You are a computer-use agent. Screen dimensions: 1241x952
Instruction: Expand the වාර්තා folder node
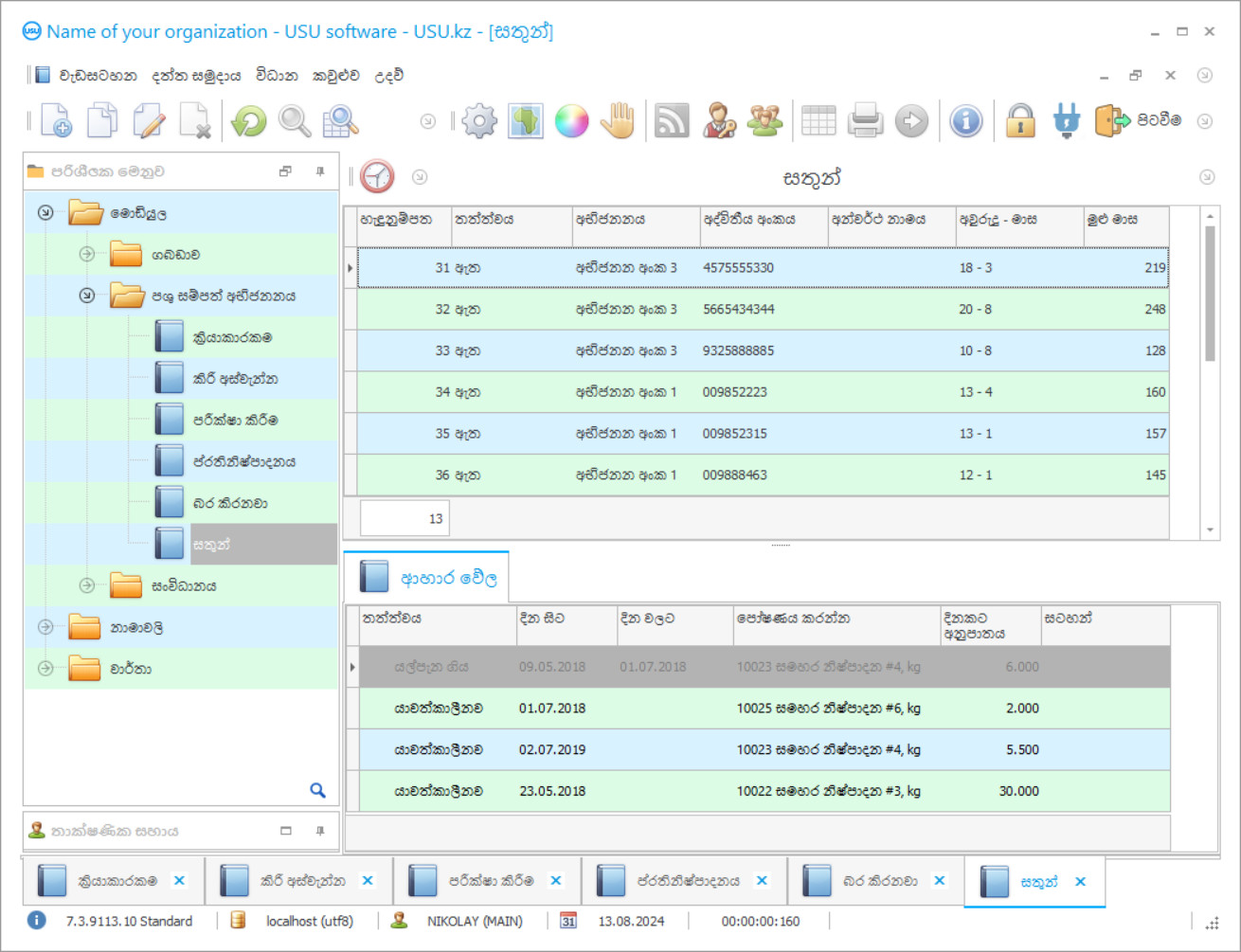pyautogui.click(x=45, y=669)
